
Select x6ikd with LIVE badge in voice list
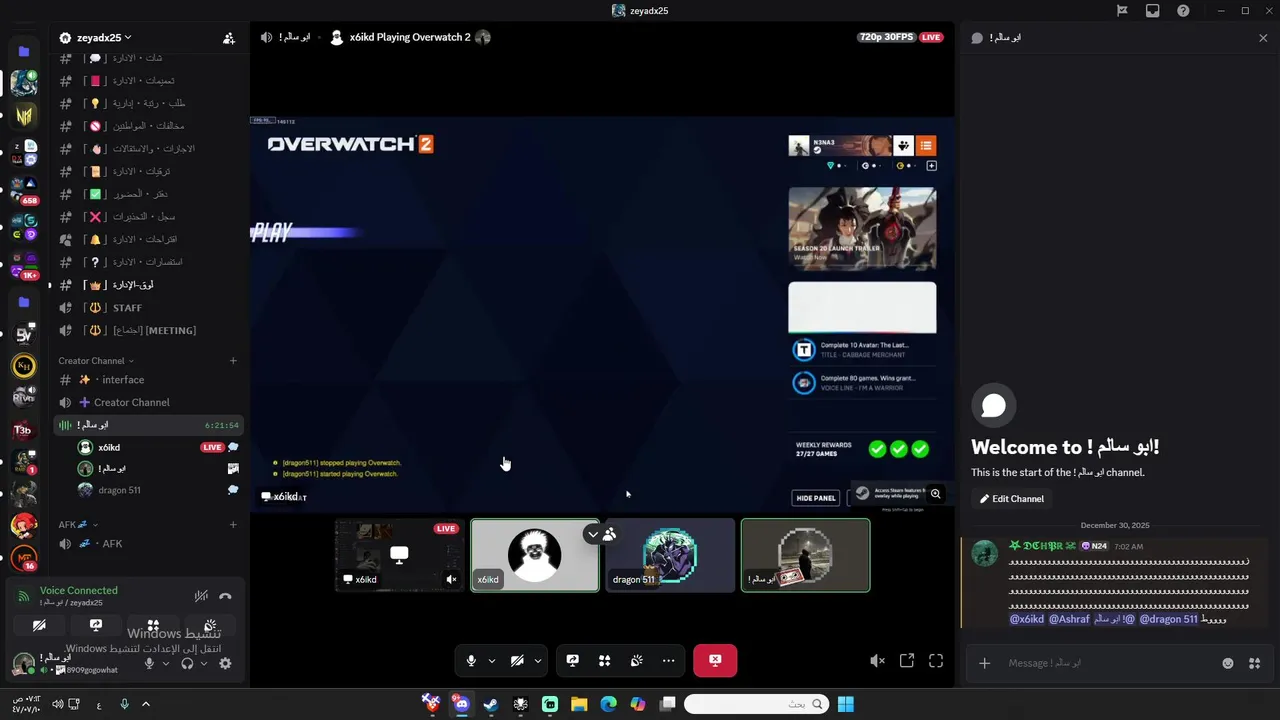(x=157, y=447)
